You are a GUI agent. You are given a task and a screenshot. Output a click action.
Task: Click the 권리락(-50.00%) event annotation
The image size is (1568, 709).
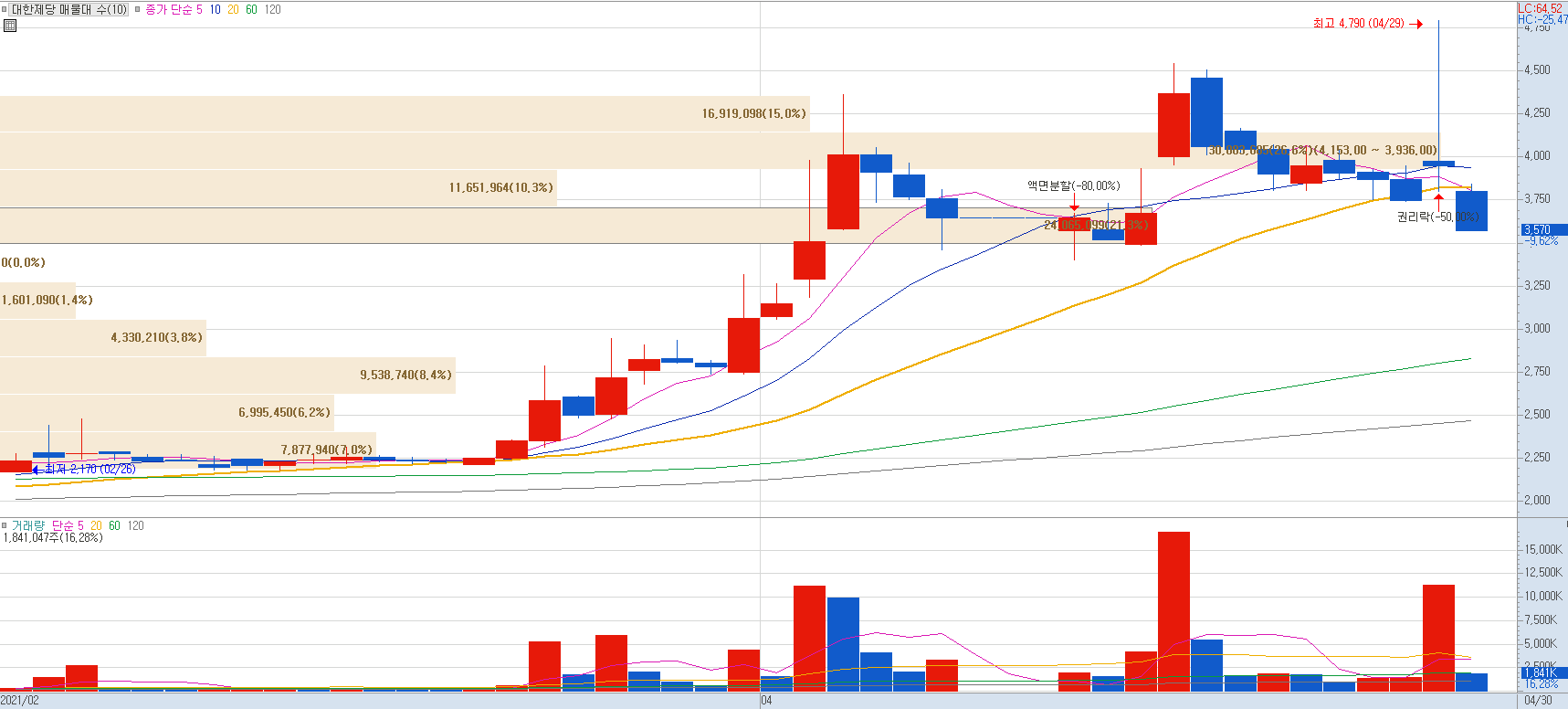1437,217
